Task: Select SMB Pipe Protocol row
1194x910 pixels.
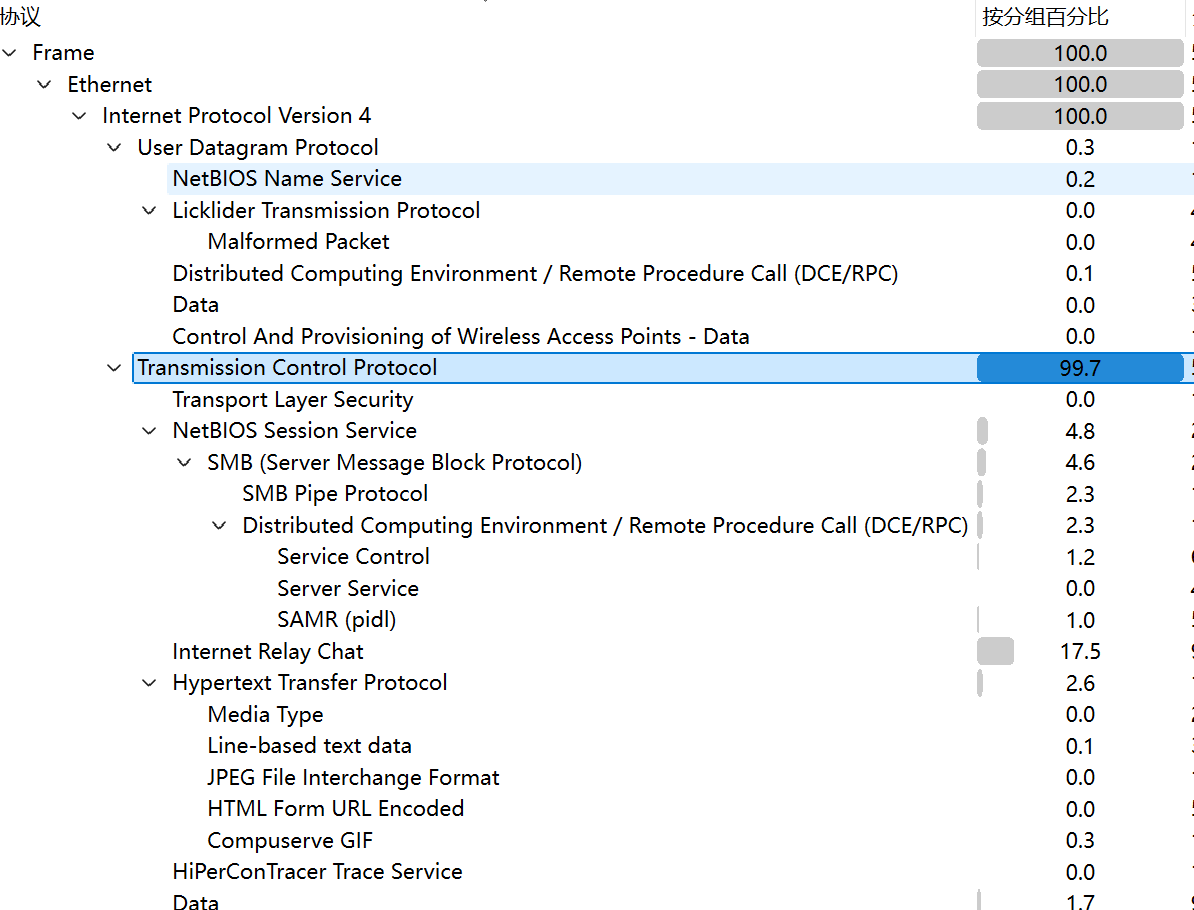Action: click(335, 494)
